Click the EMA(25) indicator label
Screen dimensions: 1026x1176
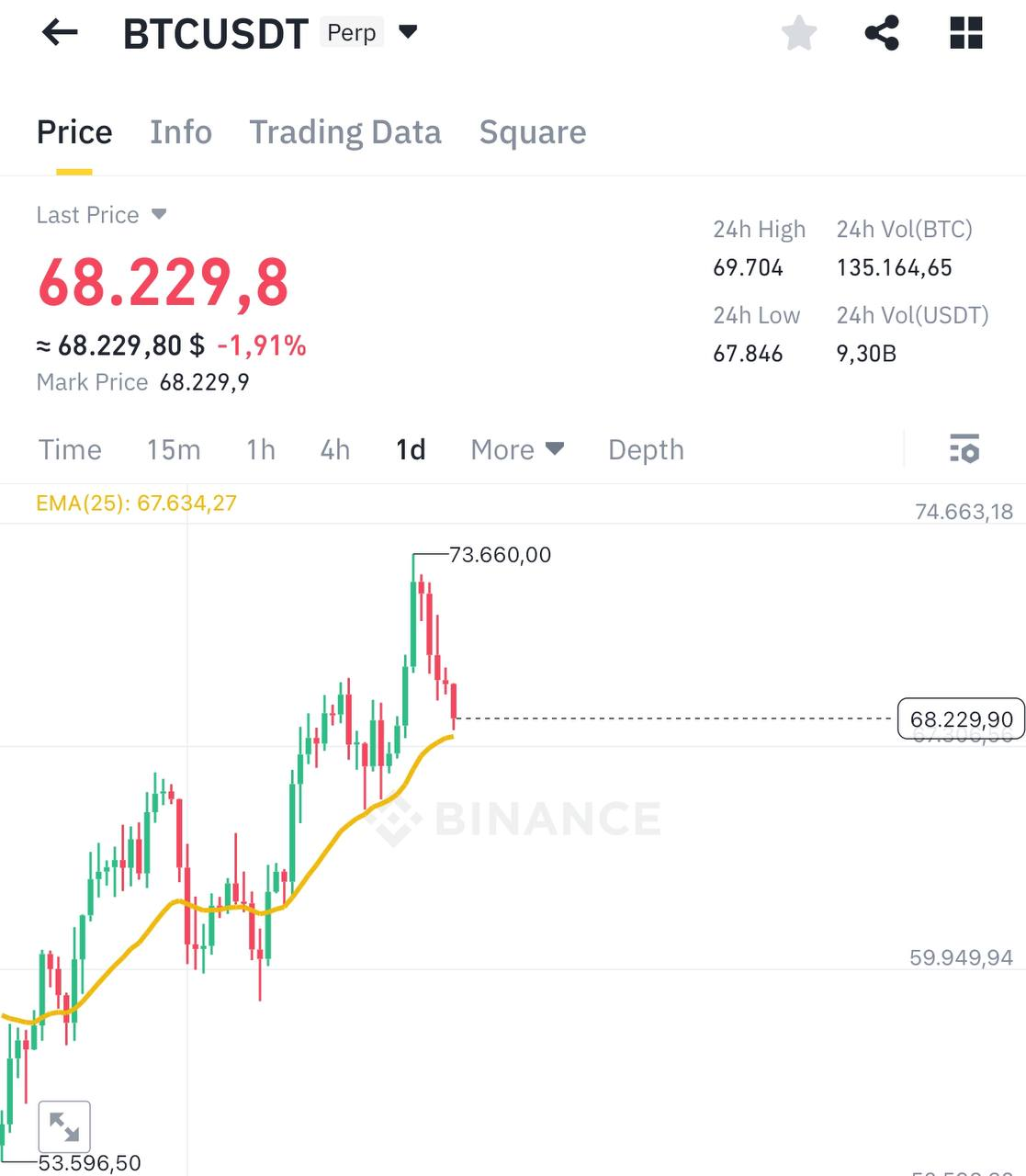pyautogui.click(x=136, y=503)
